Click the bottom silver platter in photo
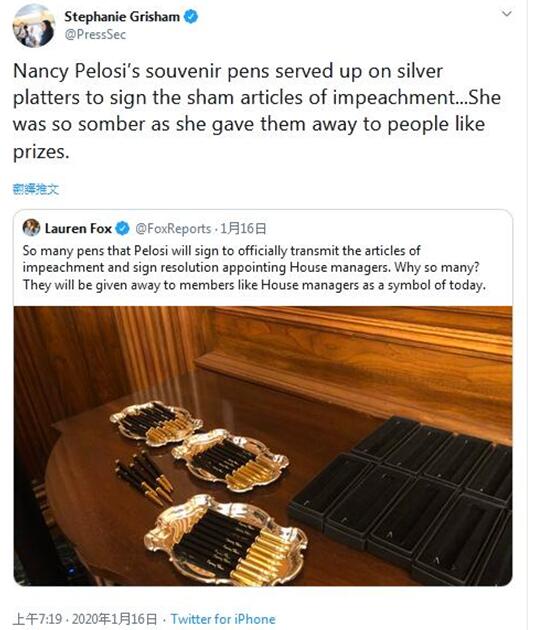This screenshot has height=630, width=533. [226, 540]
